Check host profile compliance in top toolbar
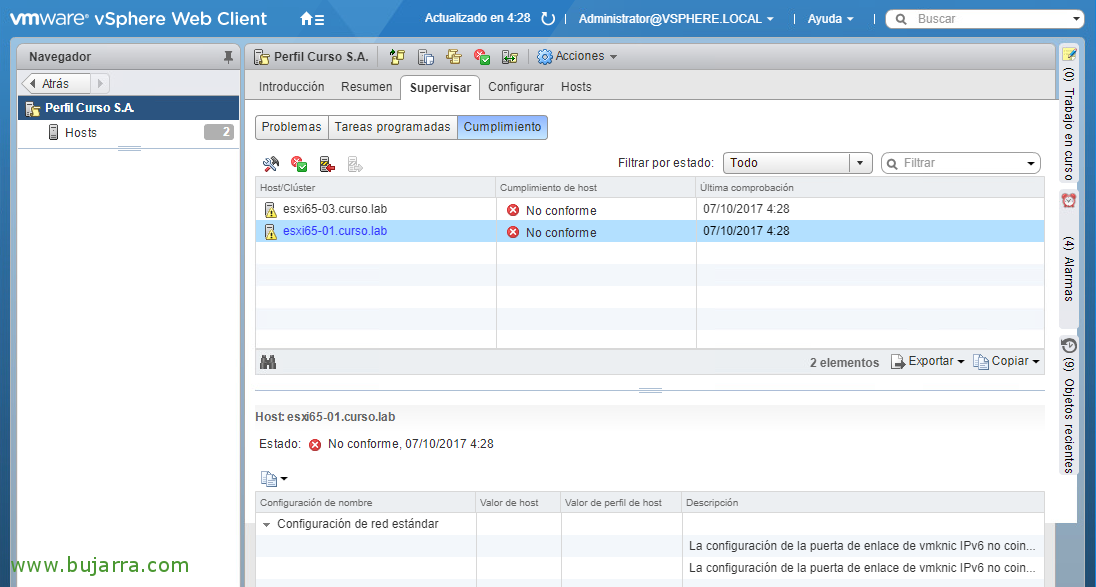 click(482, 57)
